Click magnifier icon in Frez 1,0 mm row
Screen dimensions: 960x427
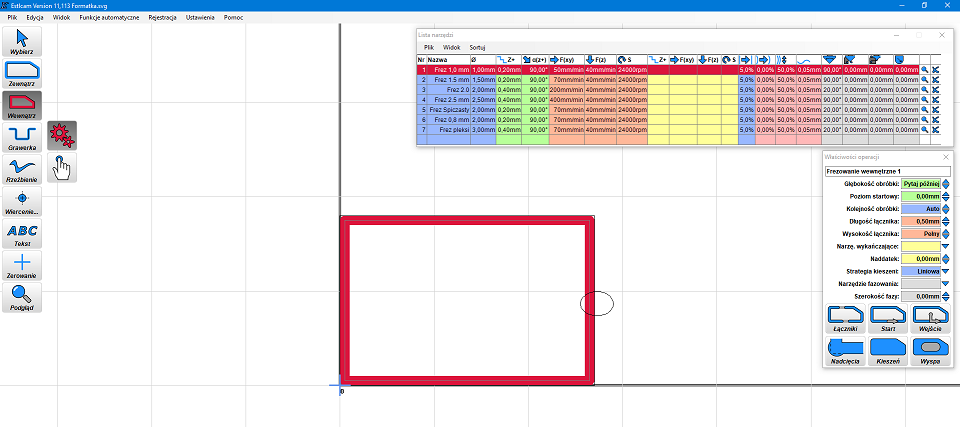coord(924,70)
